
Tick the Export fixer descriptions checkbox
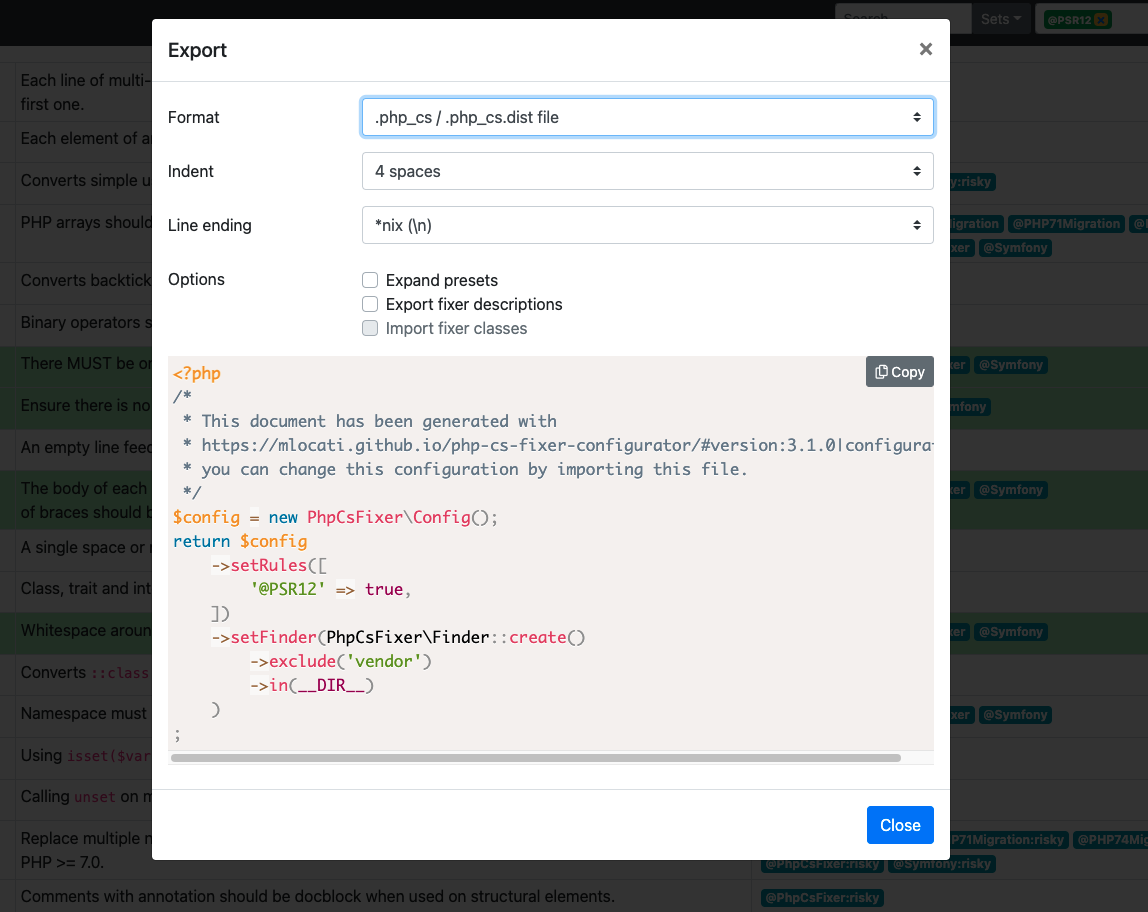point(370,304)
